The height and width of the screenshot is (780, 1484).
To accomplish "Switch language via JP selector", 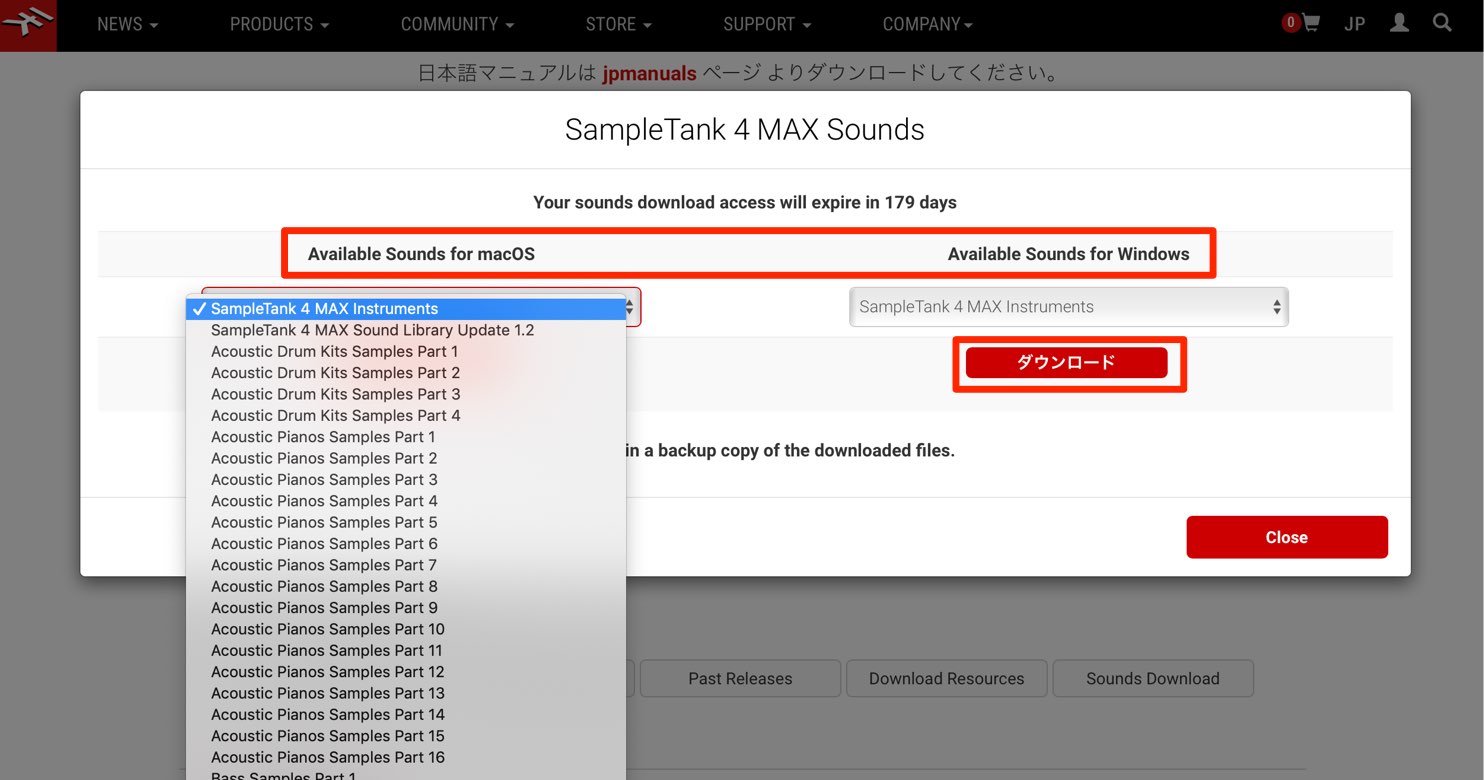I will (1355, 24).
